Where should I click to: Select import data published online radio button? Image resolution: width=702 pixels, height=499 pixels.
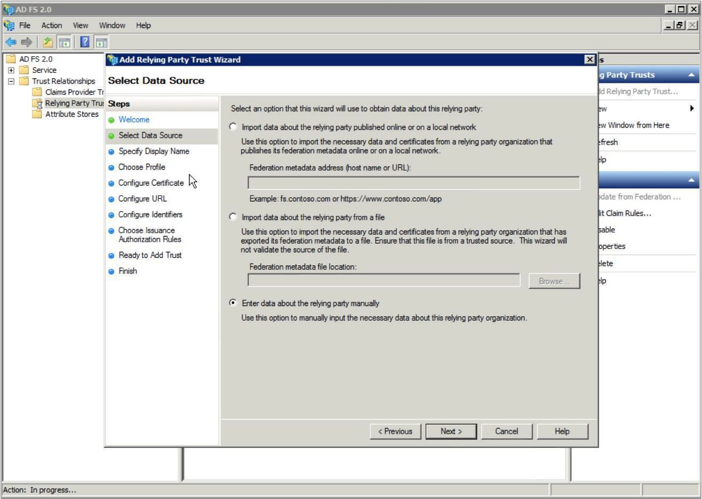point(233,127)
